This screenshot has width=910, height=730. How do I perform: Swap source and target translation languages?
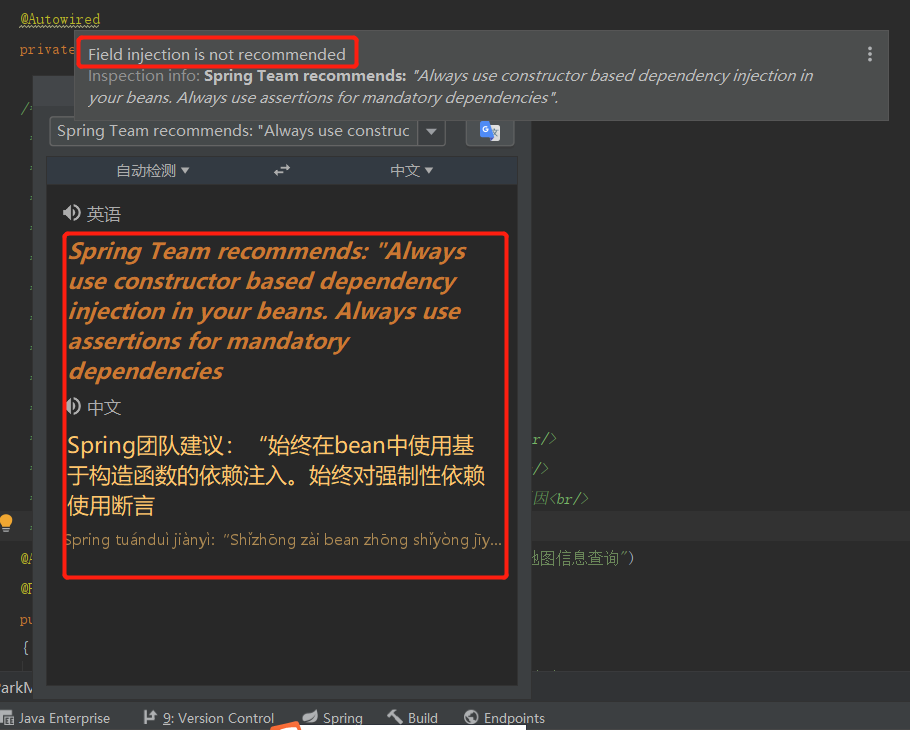pyautogui.click(x=281, y=170)
